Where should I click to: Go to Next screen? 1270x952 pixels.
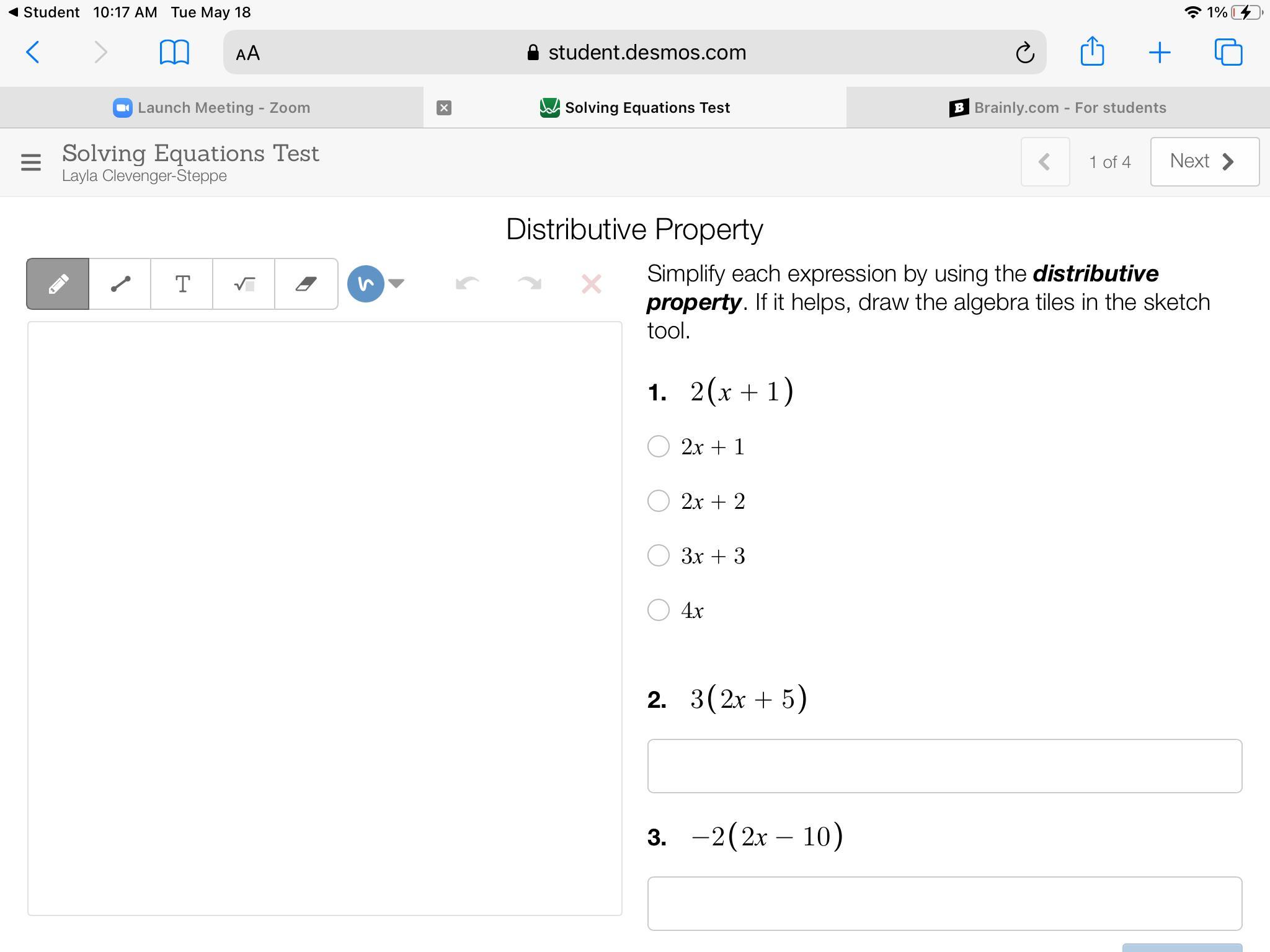tap(1204, 162)
